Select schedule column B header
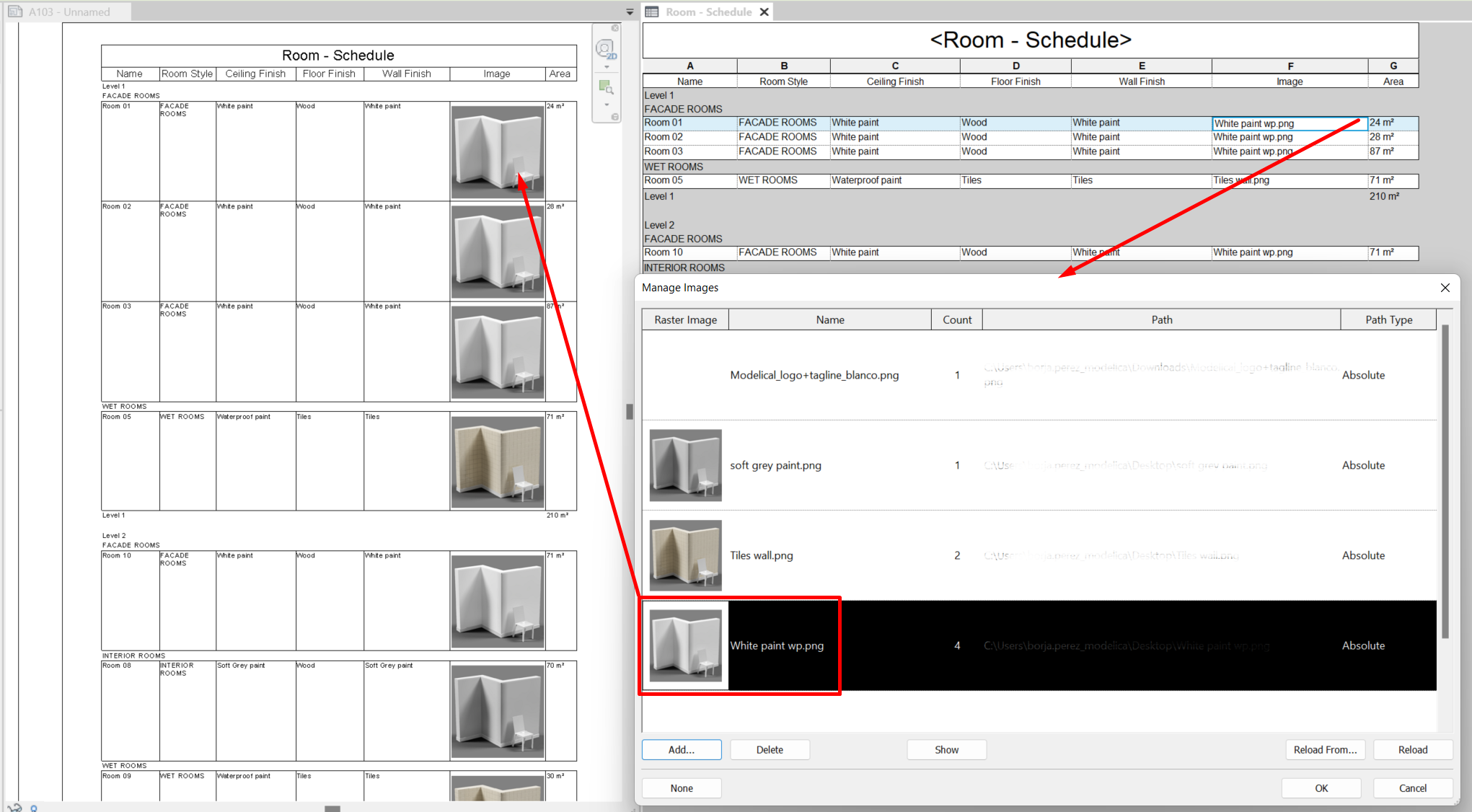 tap(784, 66)
